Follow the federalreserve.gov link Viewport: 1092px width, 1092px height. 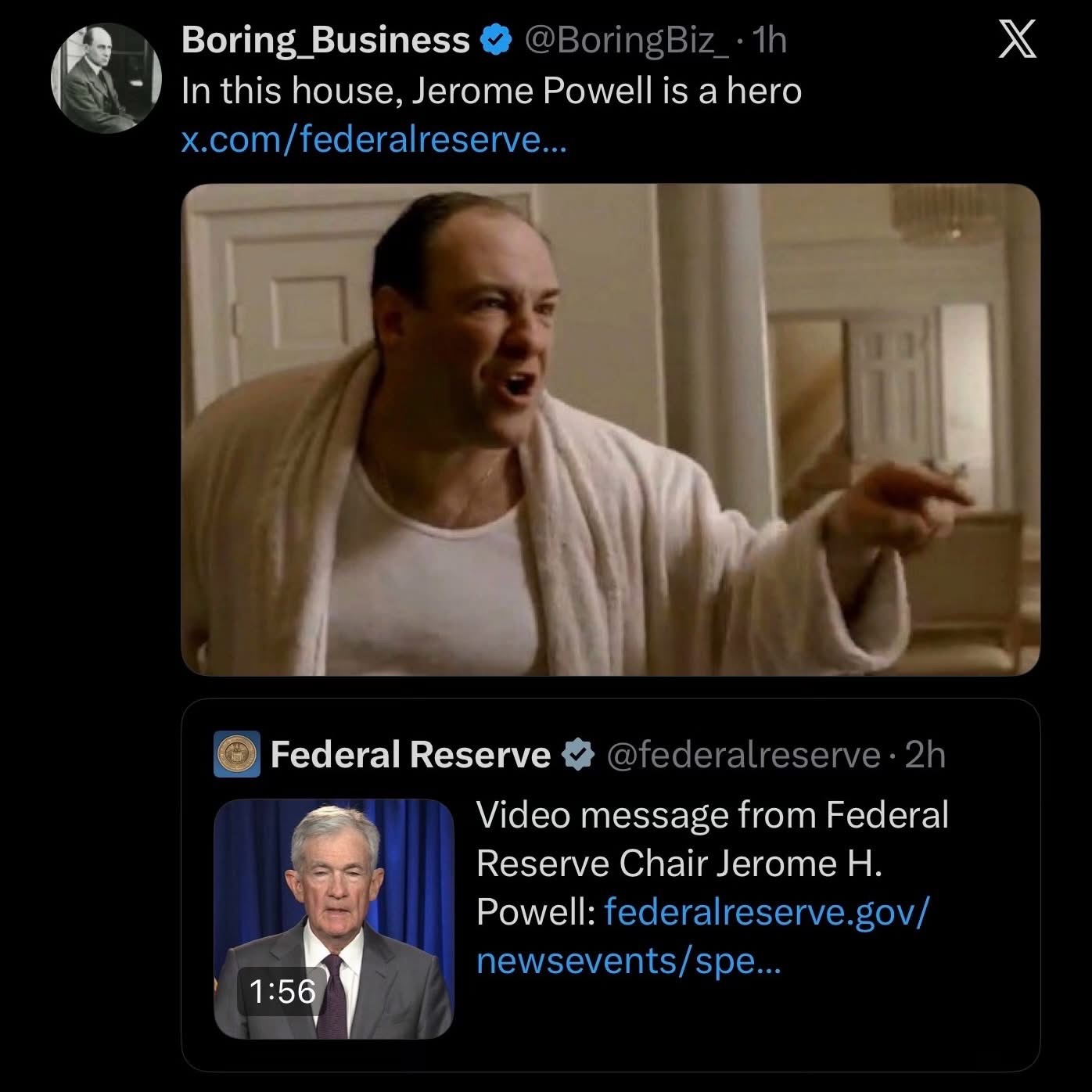[x=767, y=912]
